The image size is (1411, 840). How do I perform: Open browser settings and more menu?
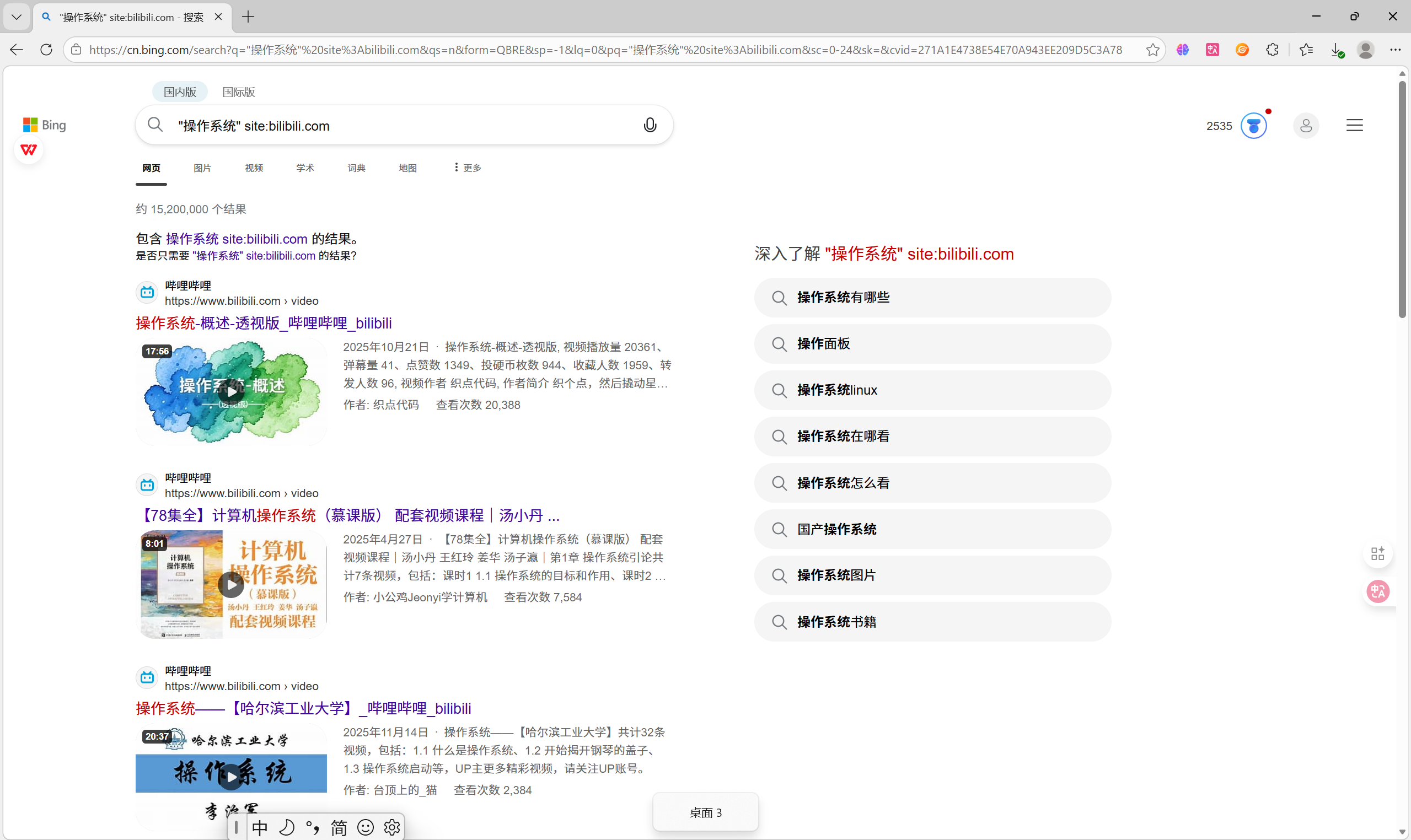pyautogui.click(x=1394, y=50)
